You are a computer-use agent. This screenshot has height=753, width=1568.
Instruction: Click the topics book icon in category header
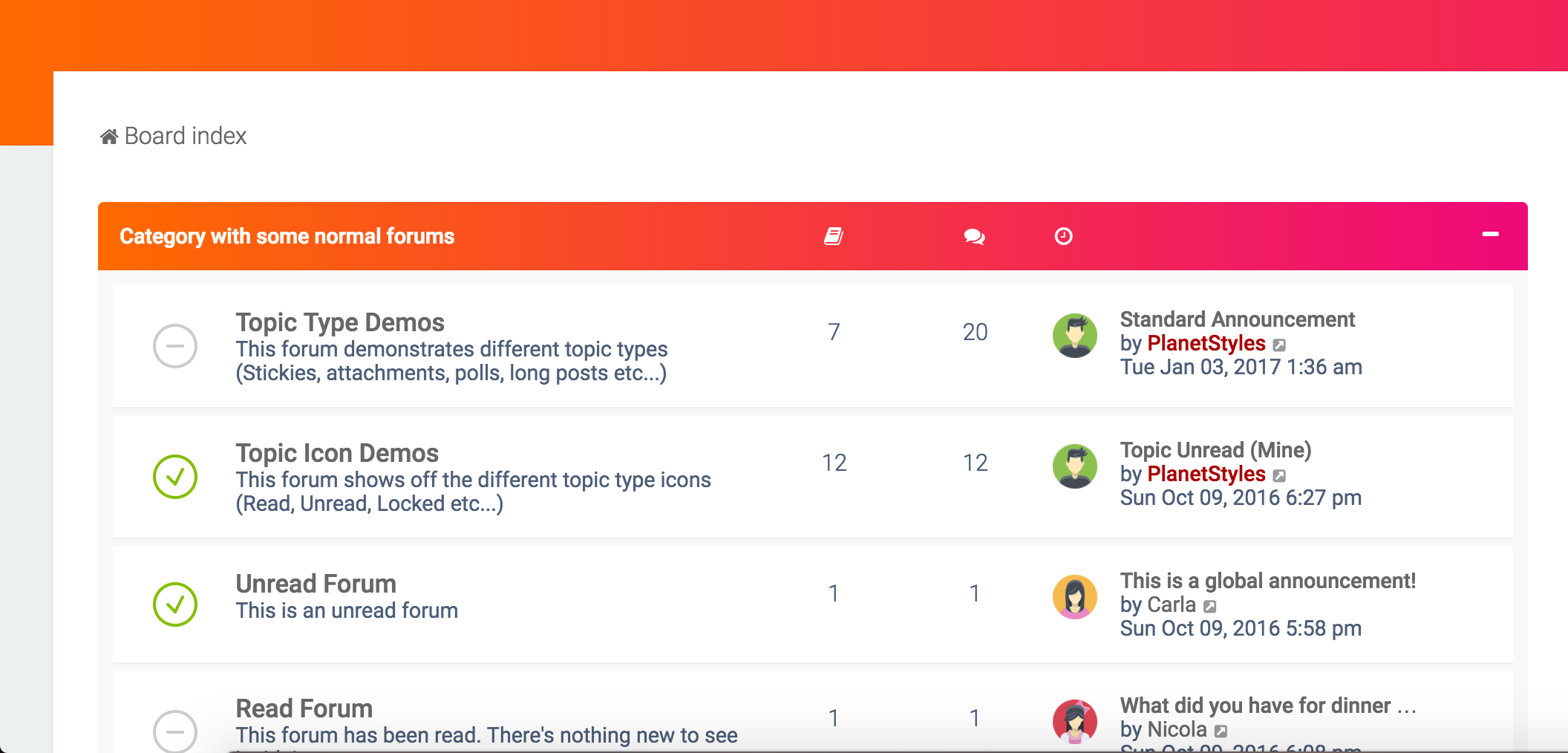[x=834, y=236]
